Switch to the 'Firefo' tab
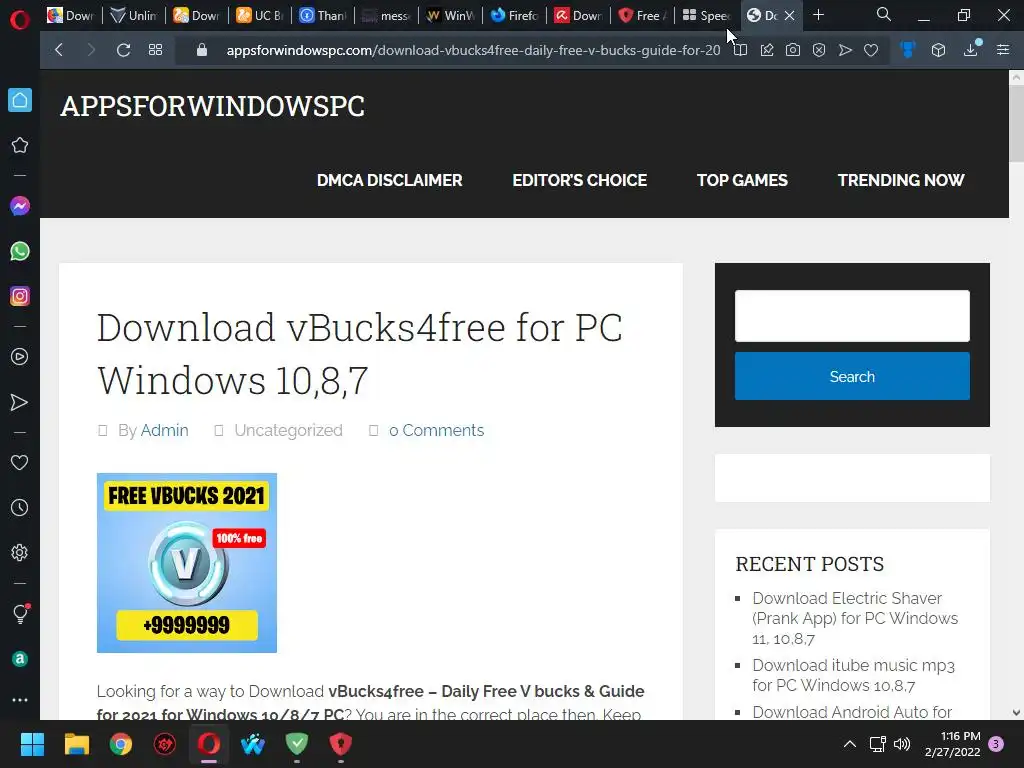This screenshot has width=1024, height=768. tap(514, 16)
